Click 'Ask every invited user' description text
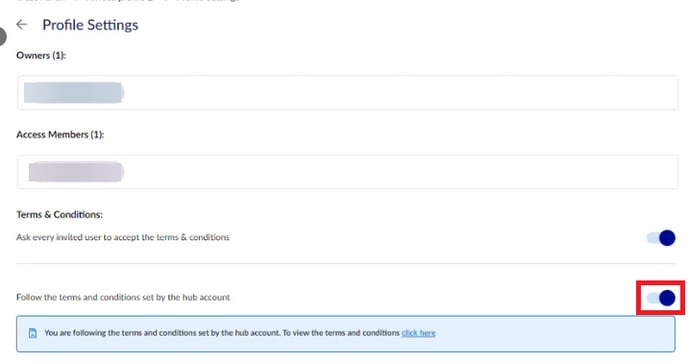 pyautogui.click(x=123, y=237)
